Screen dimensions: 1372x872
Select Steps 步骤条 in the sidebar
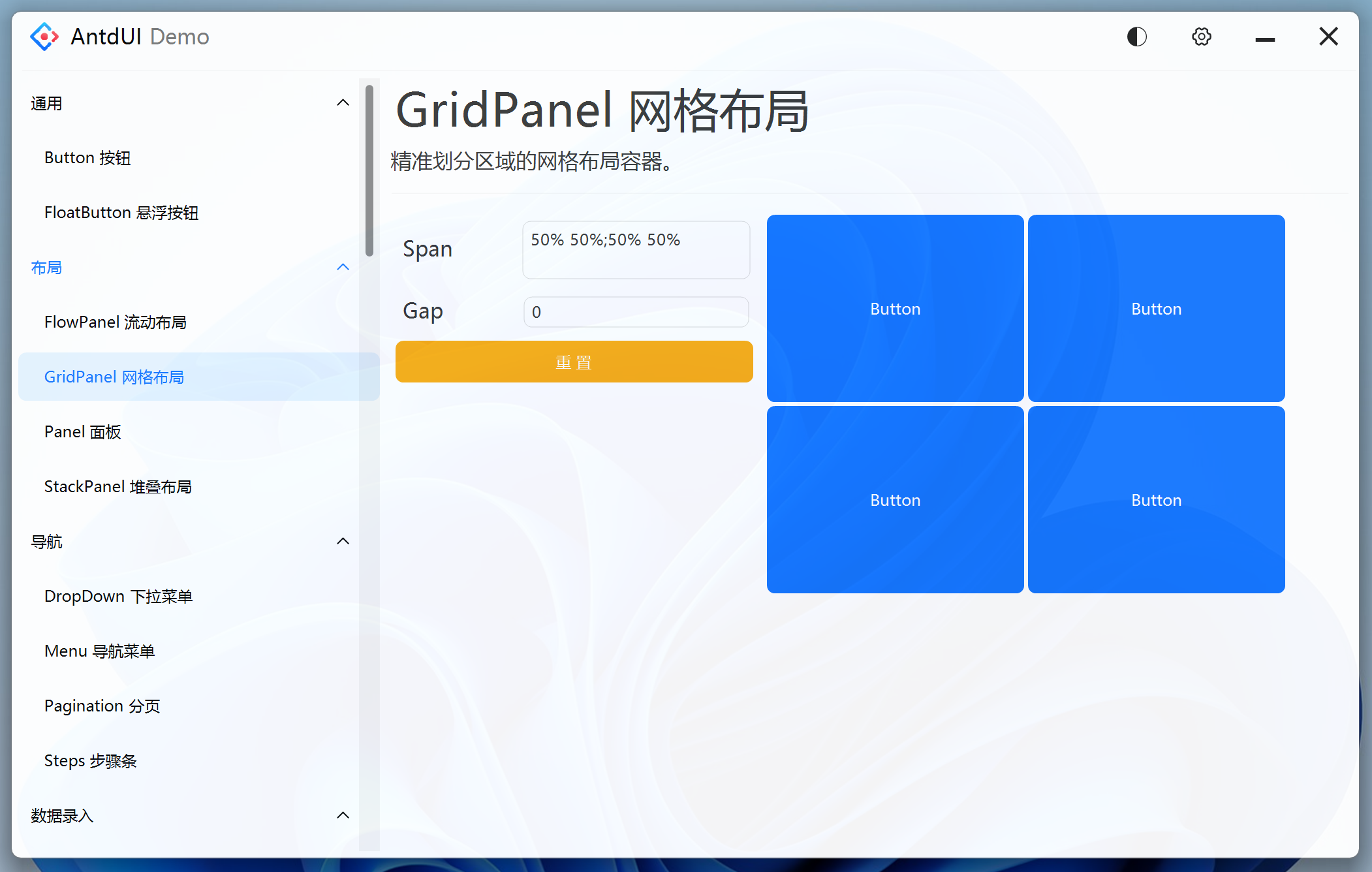point(90,760)
